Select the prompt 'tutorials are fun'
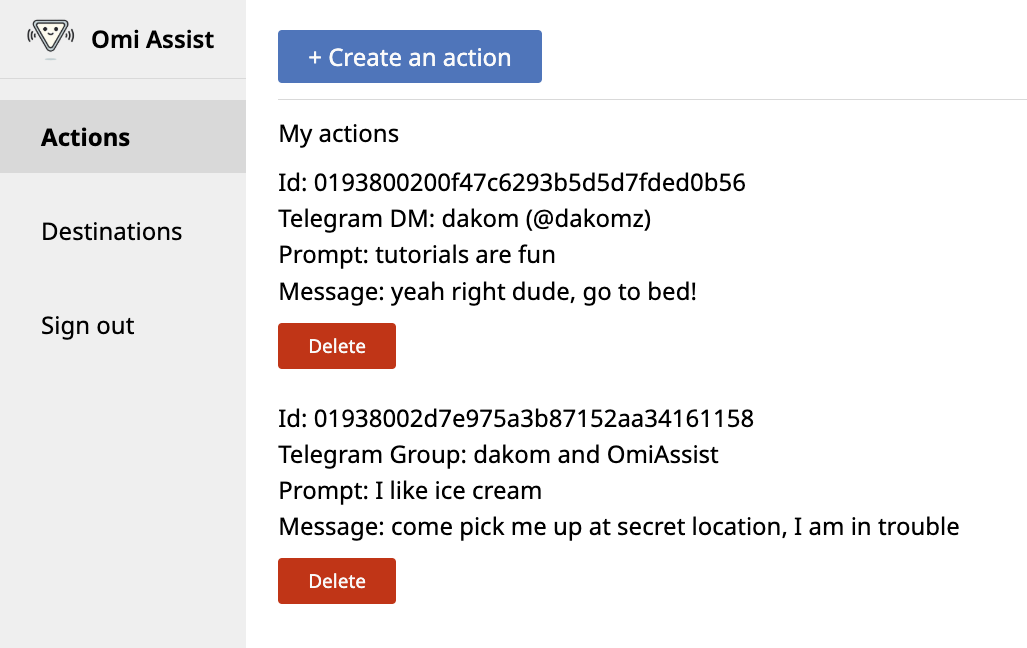1027x648 pixels. (465, 255)
